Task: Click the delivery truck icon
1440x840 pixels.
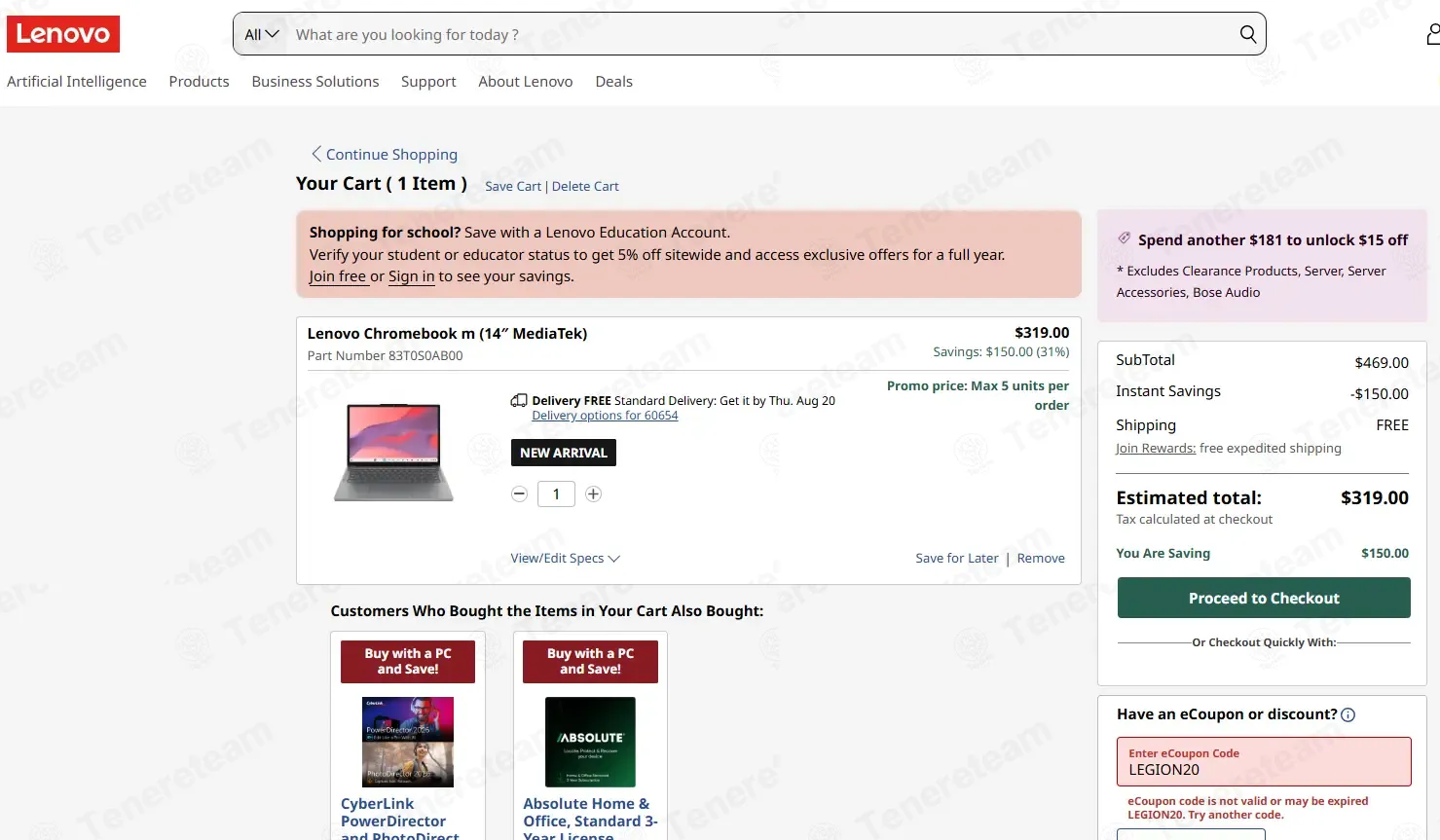Action: pos(519,400)
